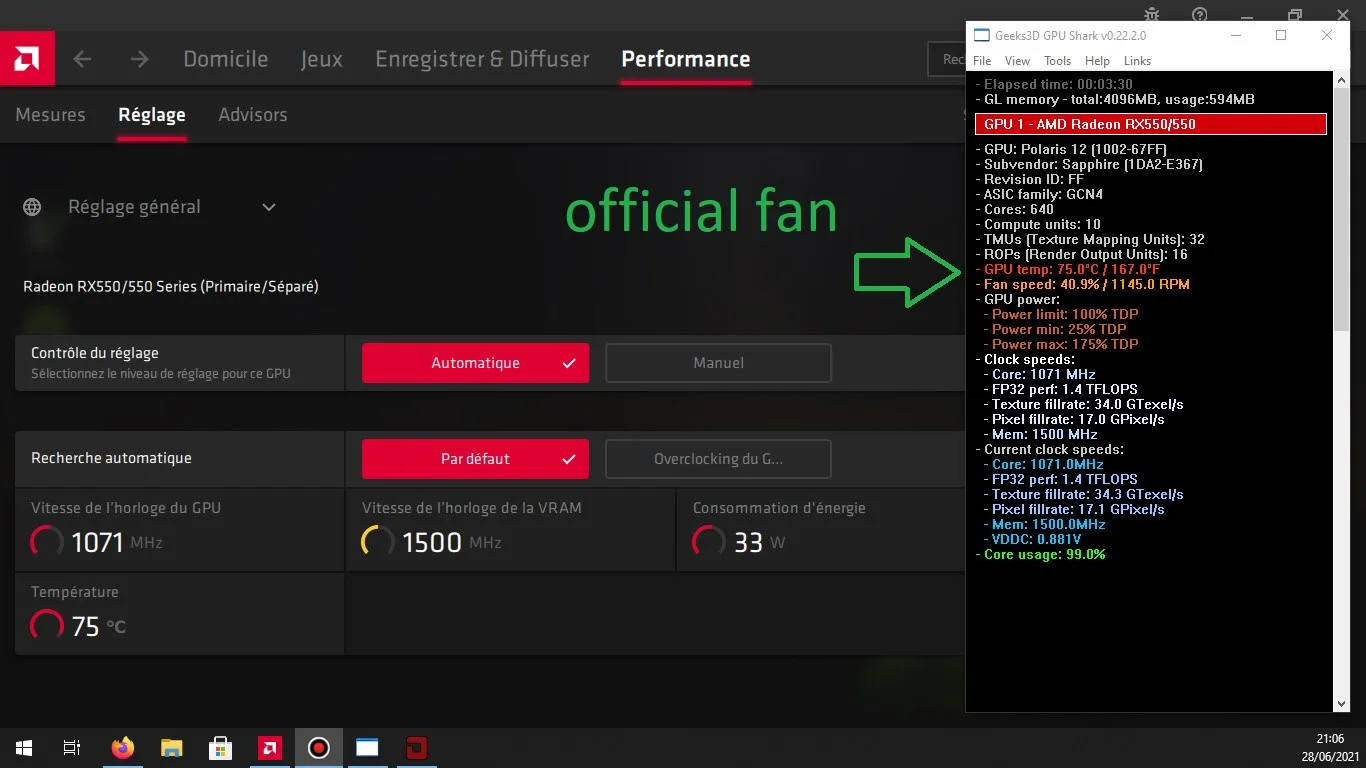
Task: Switch to the Jeux tab
Action: (322, 59)
